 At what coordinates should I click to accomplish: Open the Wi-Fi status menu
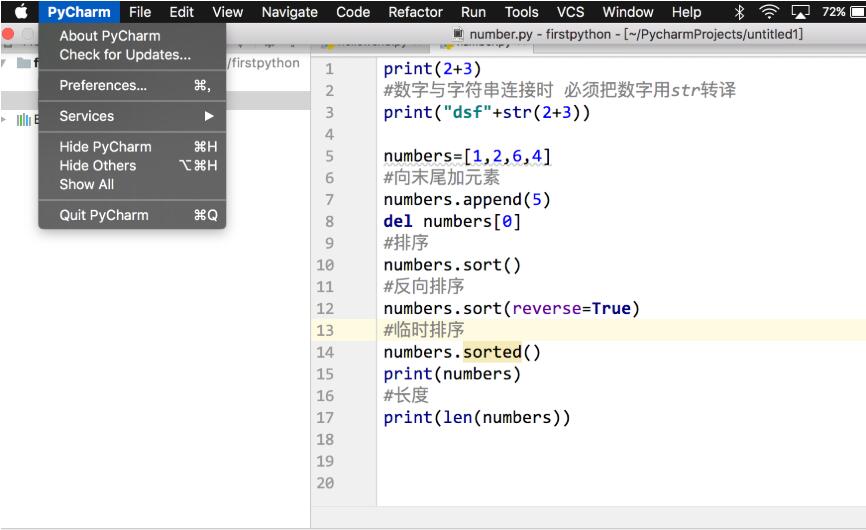coord(768,12)
